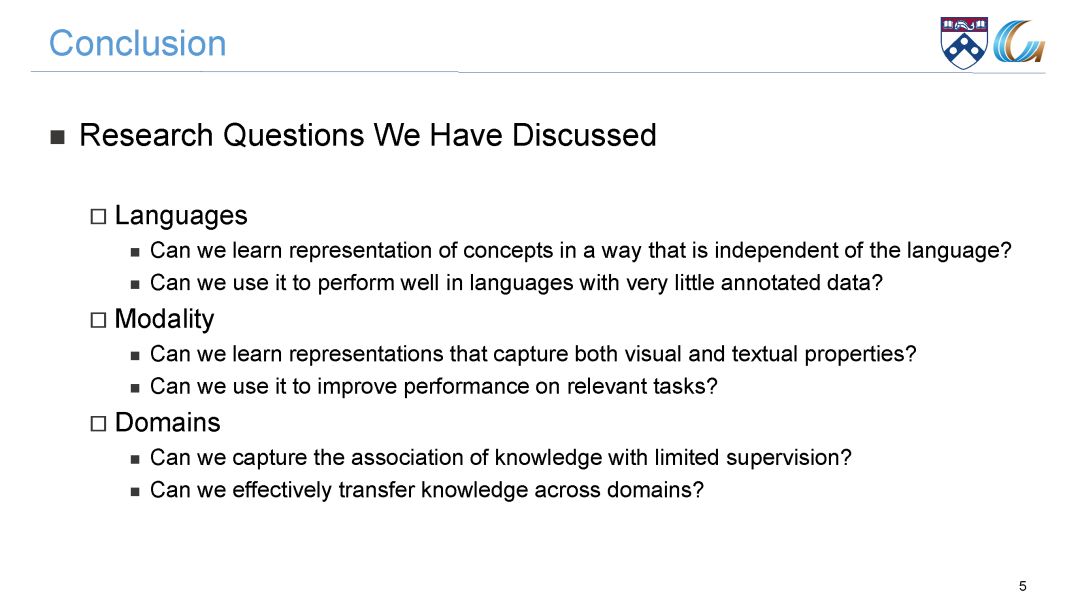Viewport: 1080px width, 607px height.
Task: Click the Penn shield logo
Action: click(x=964, y=43)
